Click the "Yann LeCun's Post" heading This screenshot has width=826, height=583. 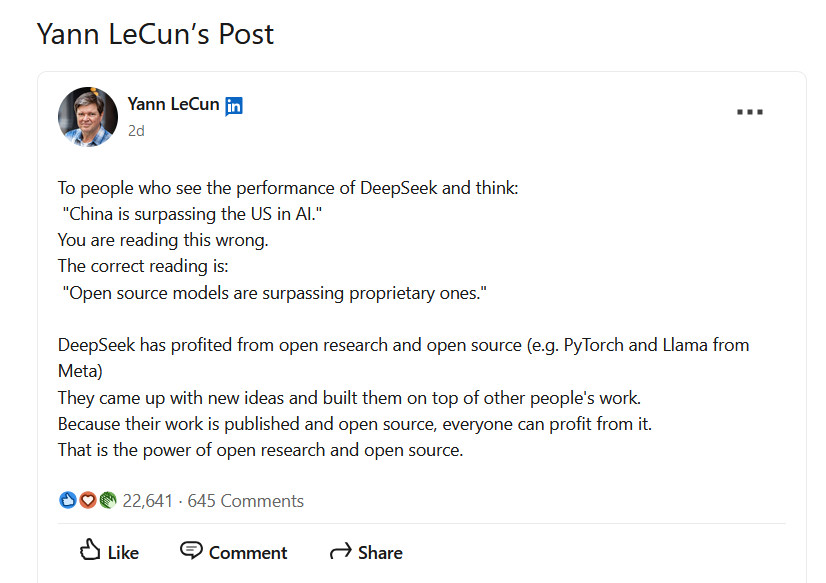[x=155, y=34]
